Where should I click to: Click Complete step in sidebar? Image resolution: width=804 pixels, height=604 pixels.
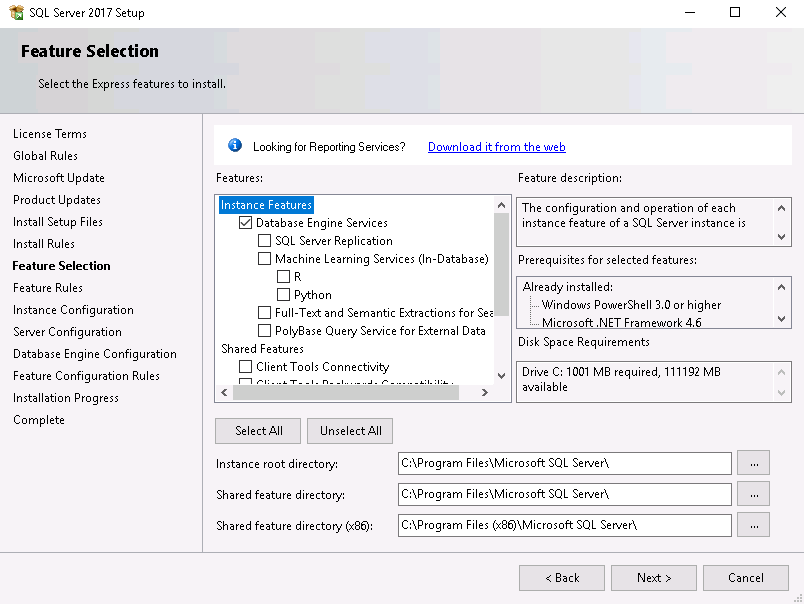pyautogui.click(x=38, y=420)
